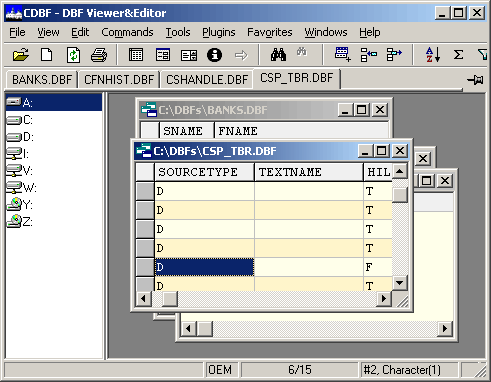Click the HIL column header in CSP_TBR
Screen dimensions: 491x382
point(378,172)
